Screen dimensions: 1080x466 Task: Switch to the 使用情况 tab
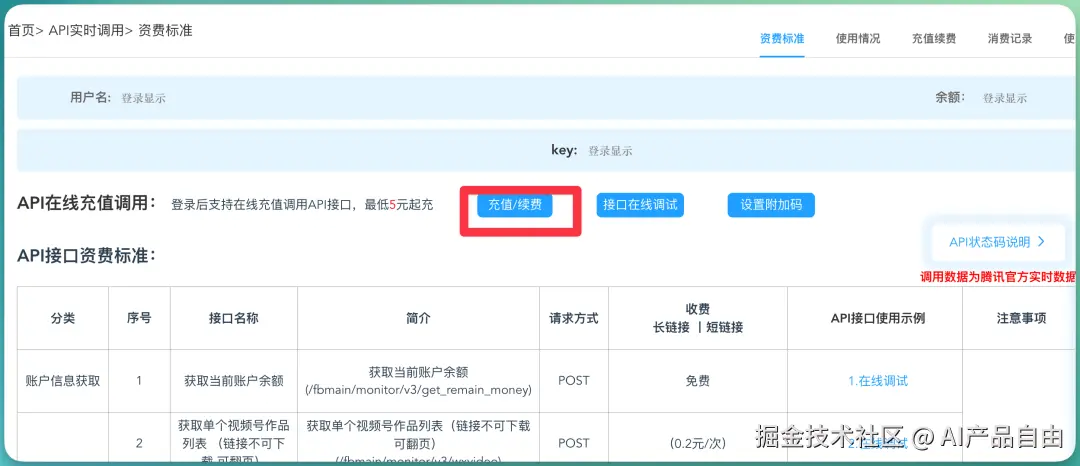pyautogui.click(x=858, y=39)
